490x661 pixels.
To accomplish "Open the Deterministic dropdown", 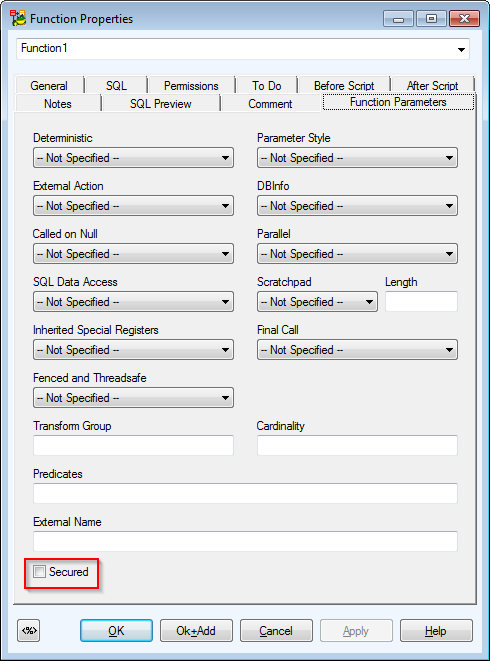I will [133, 158].
